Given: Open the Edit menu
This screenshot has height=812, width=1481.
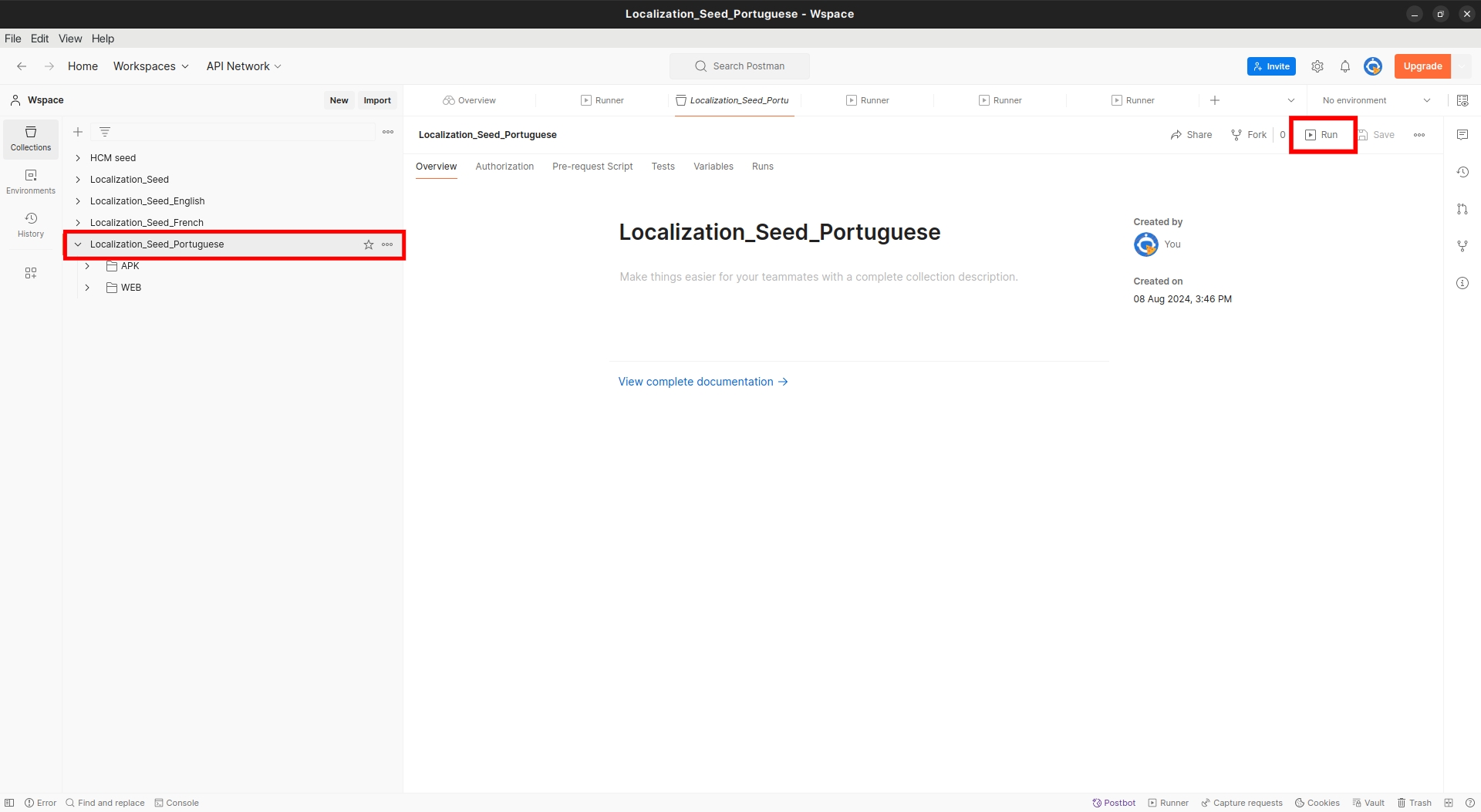Looking at the screenshot, I should pos(39,39).
